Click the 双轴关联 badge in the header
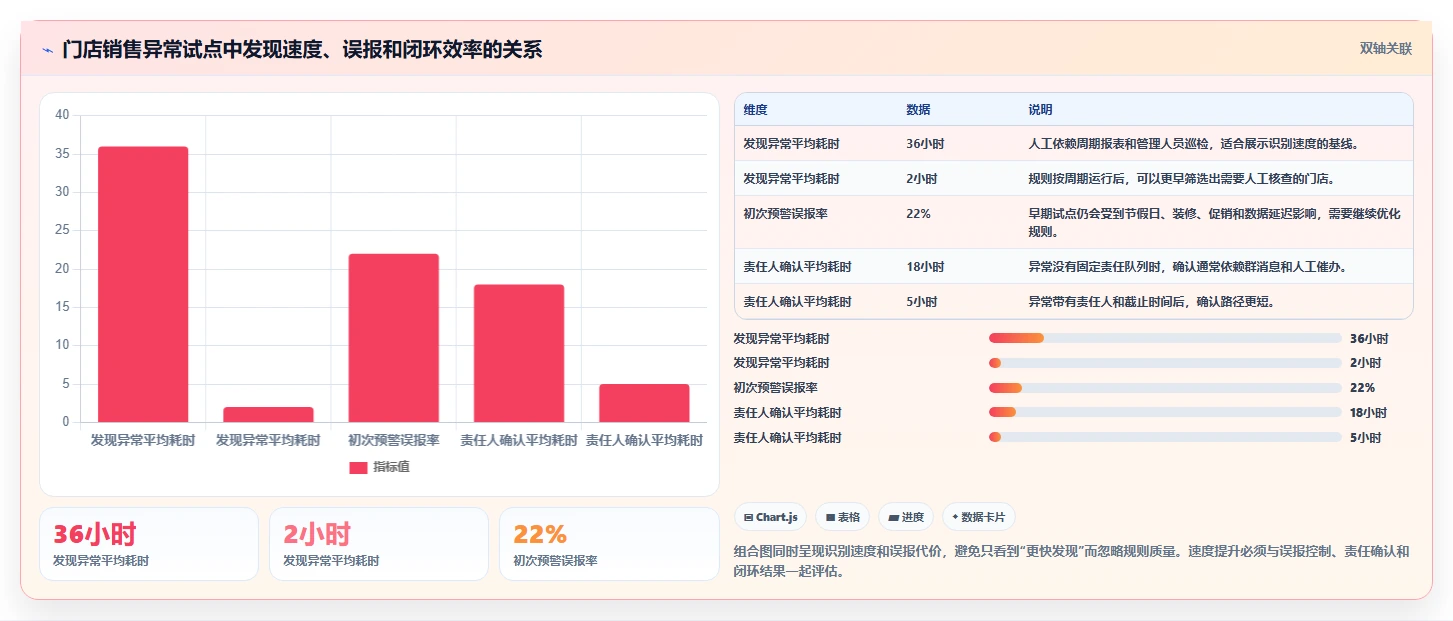1453x621 pixels. (x=1385, y=48)
